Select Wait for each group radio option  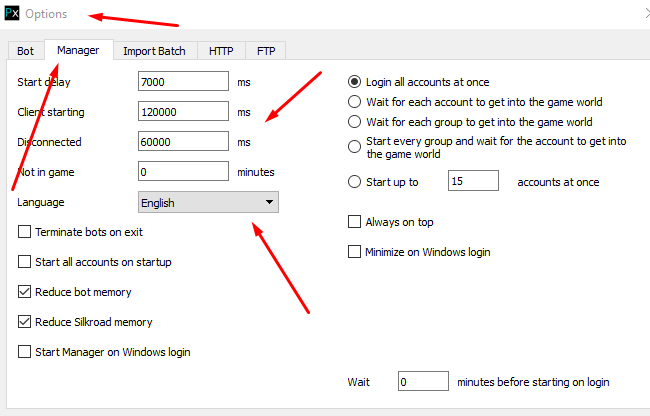click(x=354, y=122)
